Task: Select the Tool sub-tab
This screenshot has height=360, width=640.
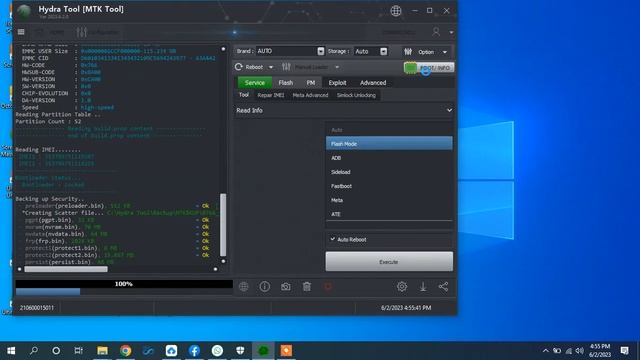Action: [244, 95]
